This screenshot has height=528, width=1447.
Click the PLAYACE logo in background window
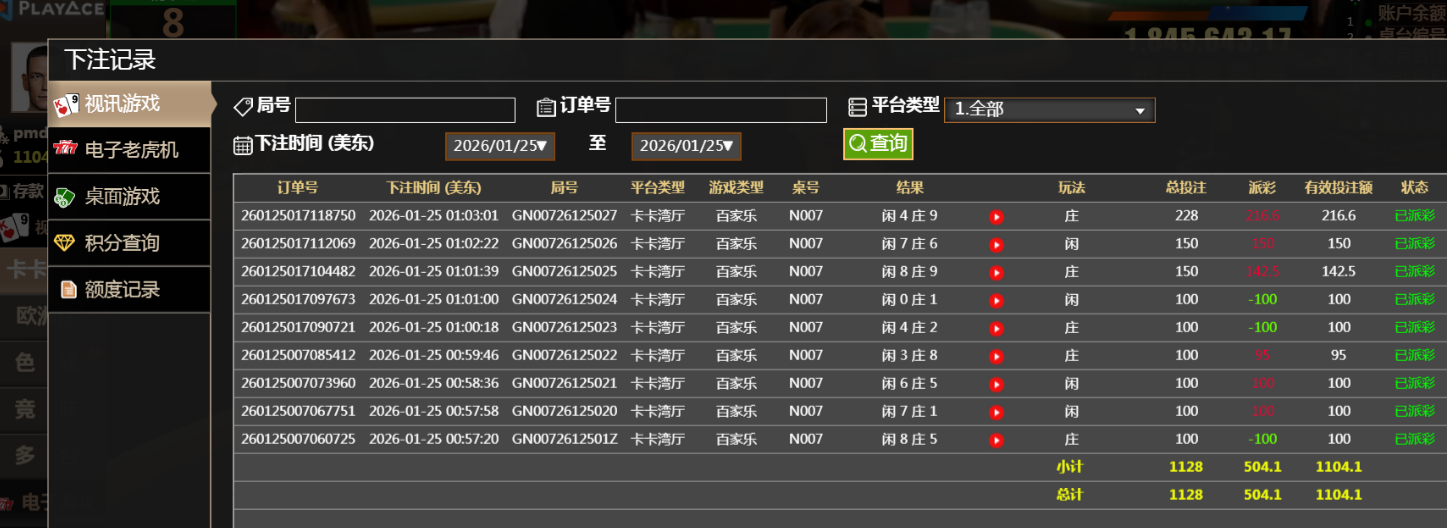pos(51,8)
